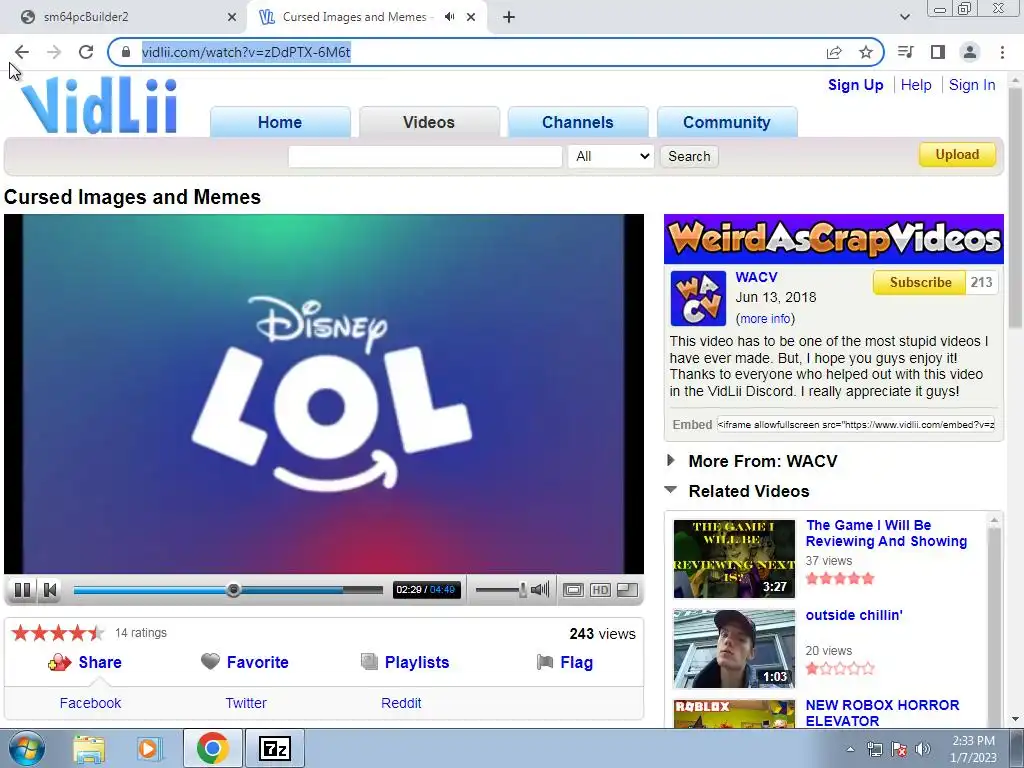Click the site lock icon
1024x768 pixels.
[126, 52]
